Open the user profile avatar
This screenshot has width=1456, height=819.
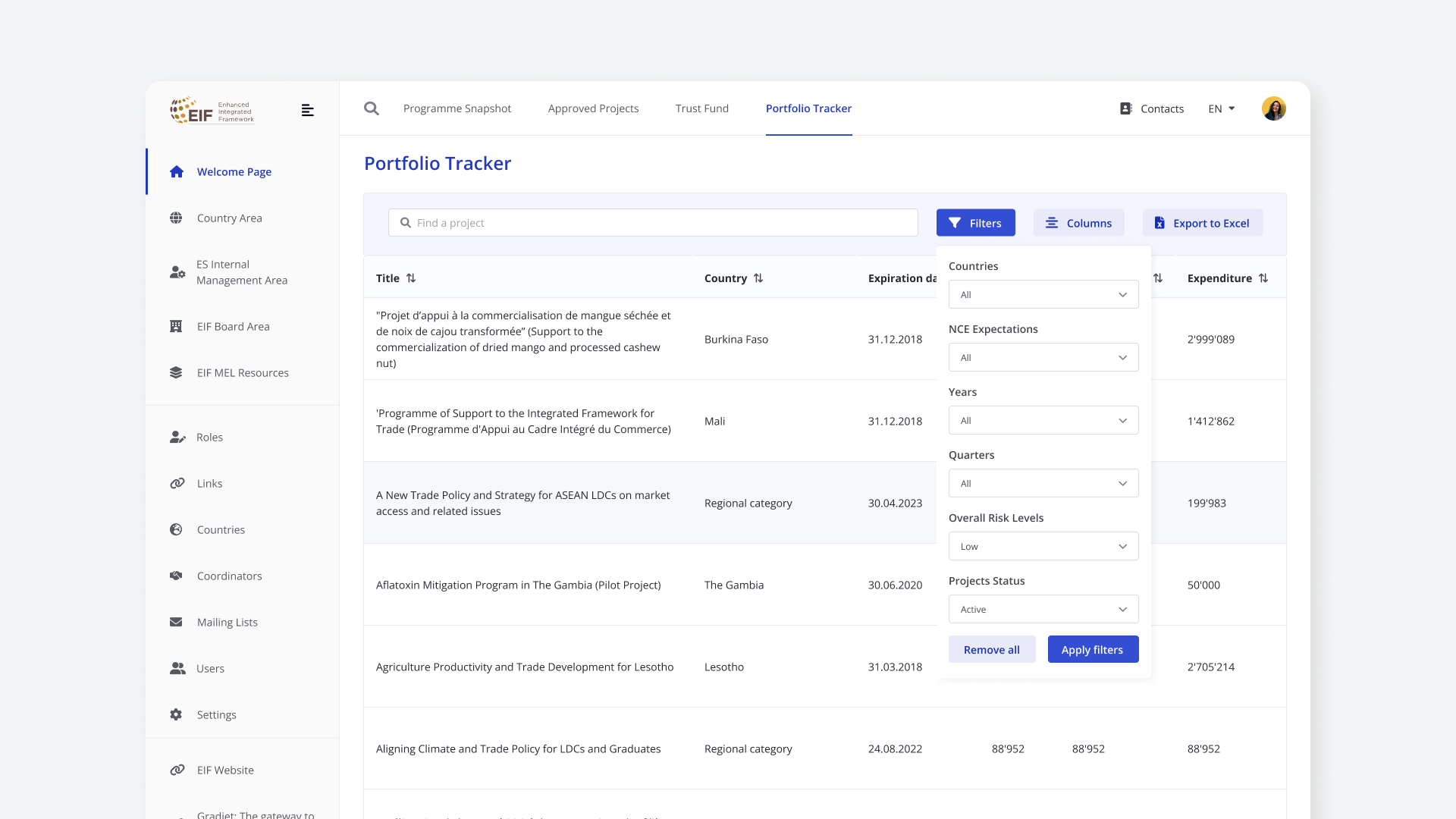click(x=1273, y=108)
